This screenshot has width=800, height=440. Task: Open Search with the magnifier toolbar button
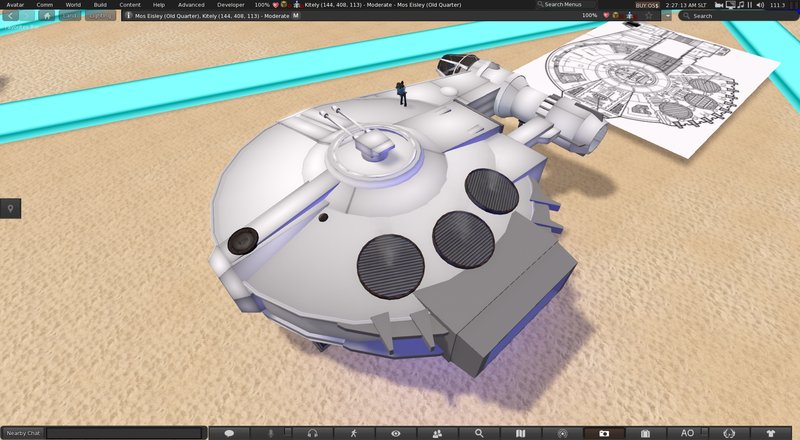click(x=479, y=433)
